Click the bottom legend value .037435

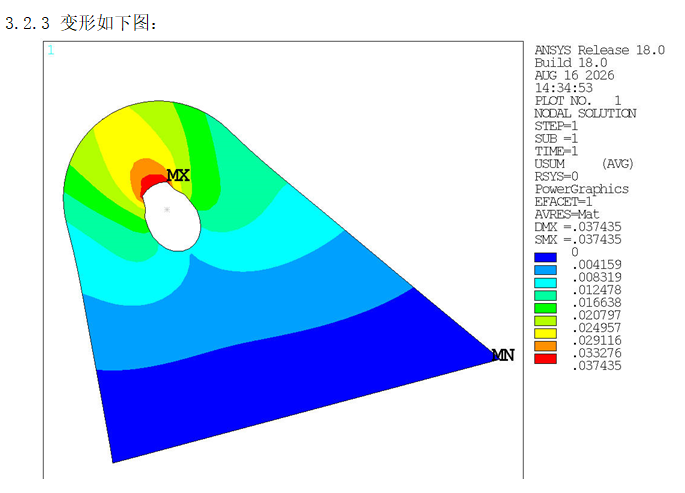(x=597, y=366)
